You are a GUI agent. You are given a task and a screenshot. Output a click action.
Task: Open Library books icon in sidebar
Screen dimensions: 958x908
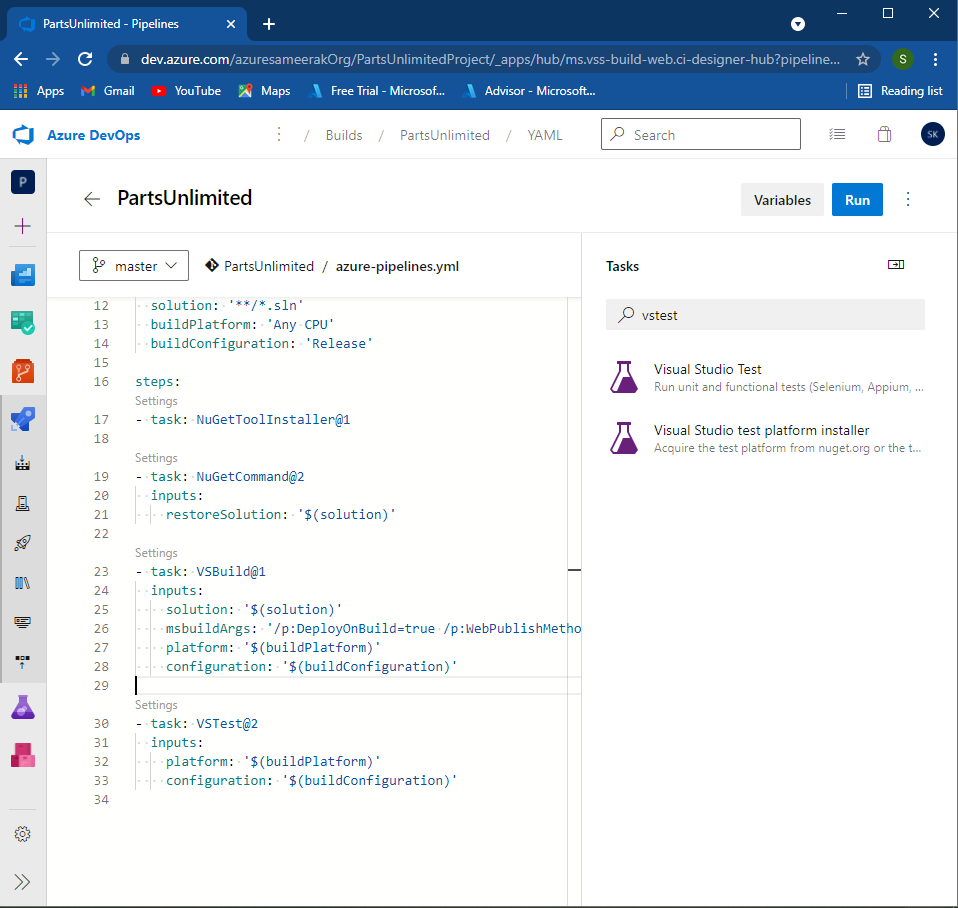pyautogui.click(x=23, y=583)
